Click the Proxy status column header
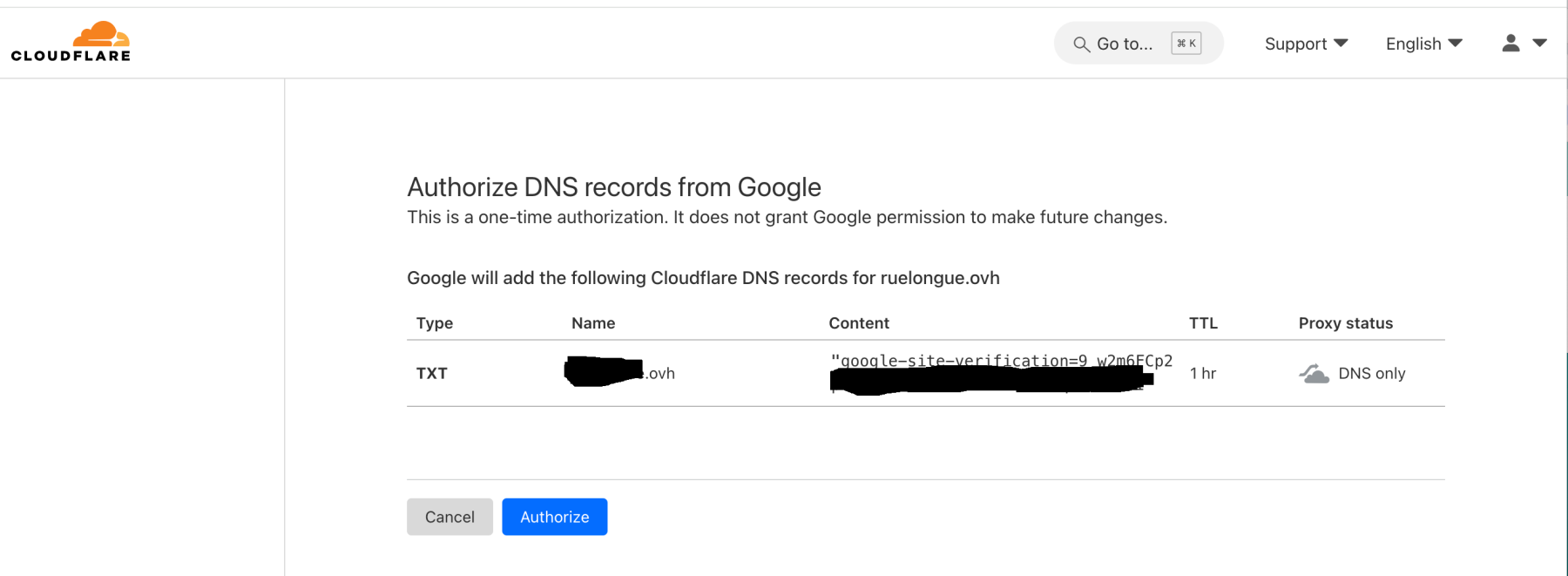1568x576 pixels. (x=1346, y=323)
